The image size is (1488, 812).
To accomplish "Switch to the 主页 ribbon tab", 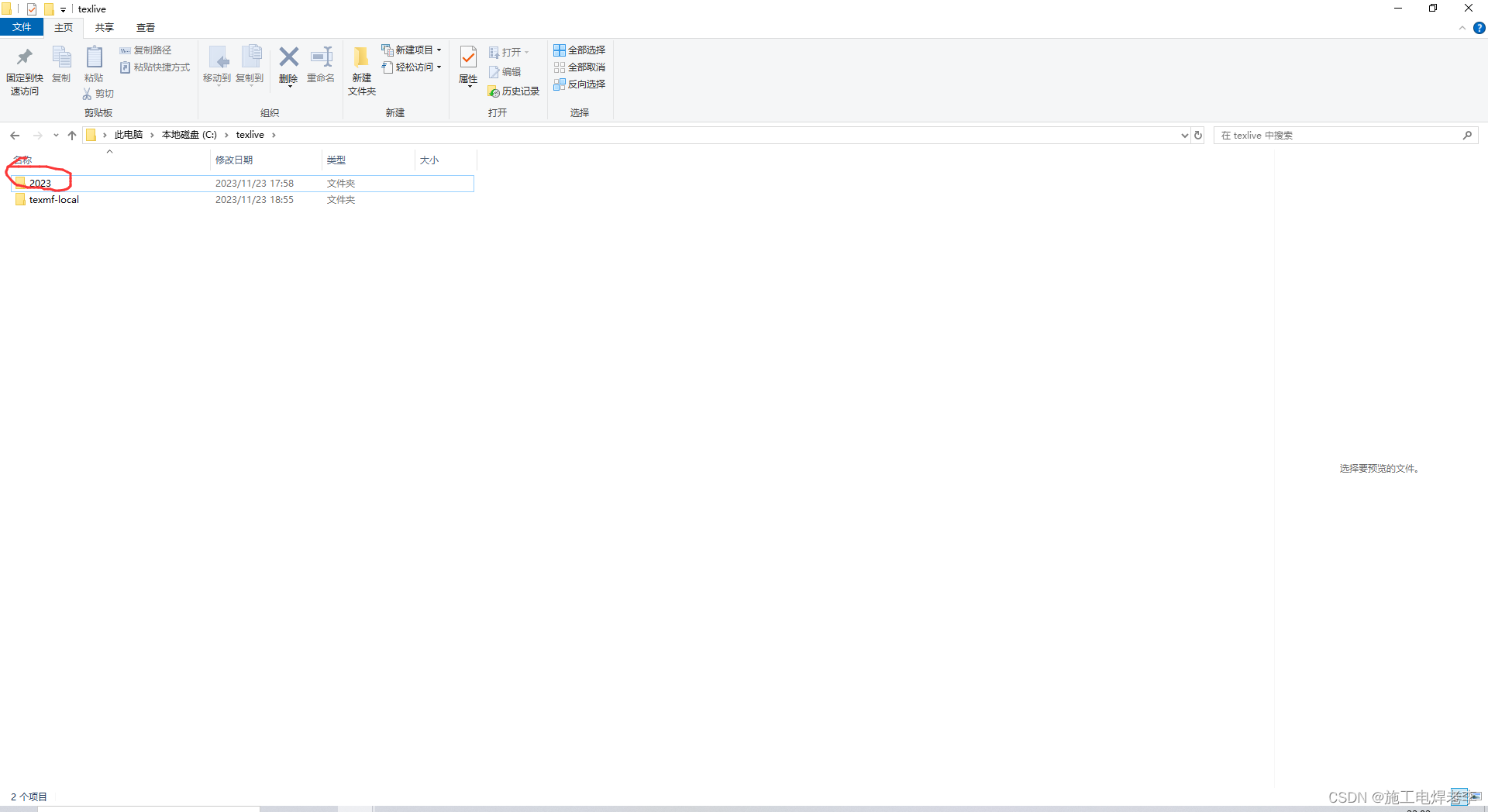I will (64, 28).
